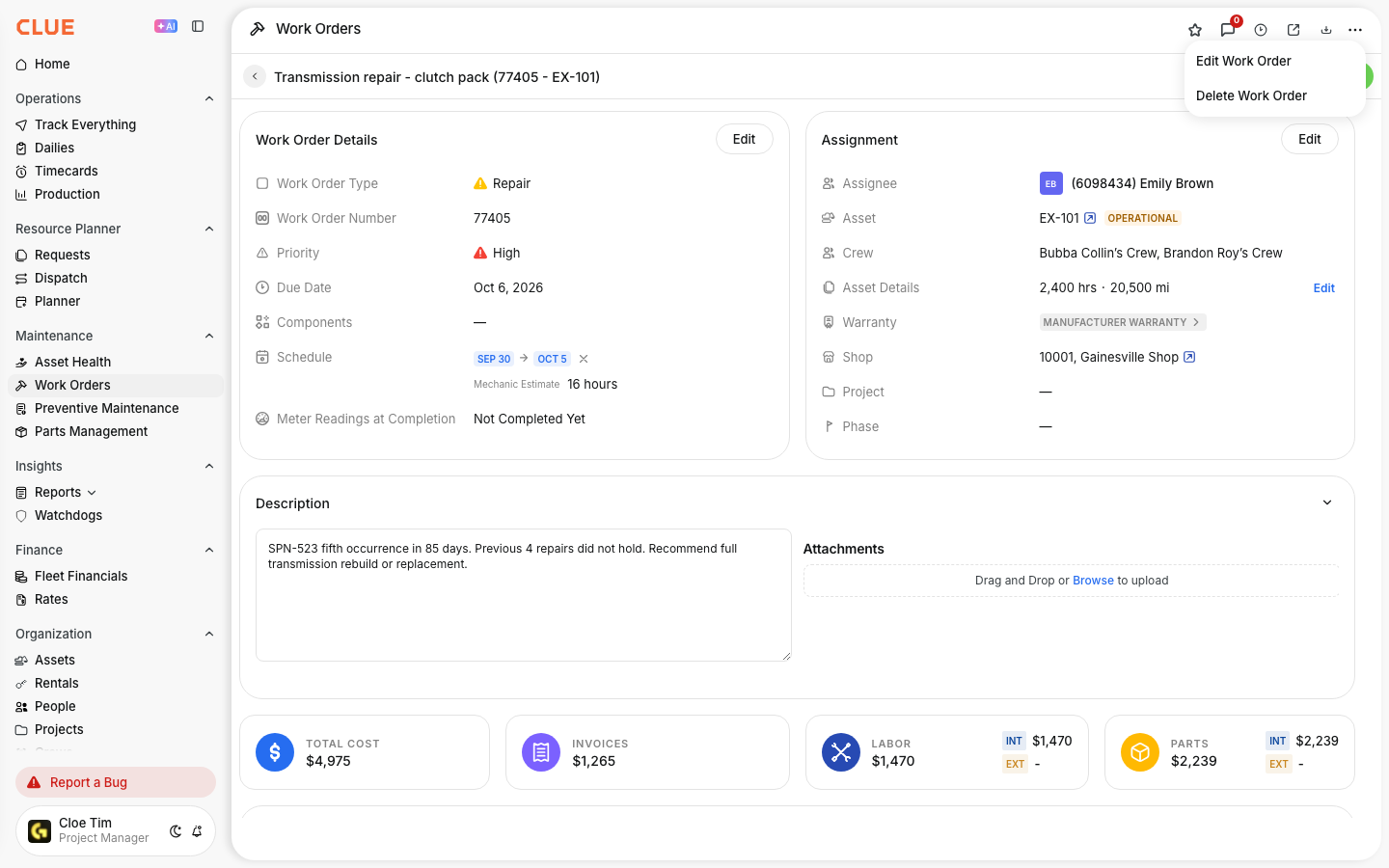Click the OCT 5 schedule end date
The image size is (1389, 868).
click(x=553, y=359)
